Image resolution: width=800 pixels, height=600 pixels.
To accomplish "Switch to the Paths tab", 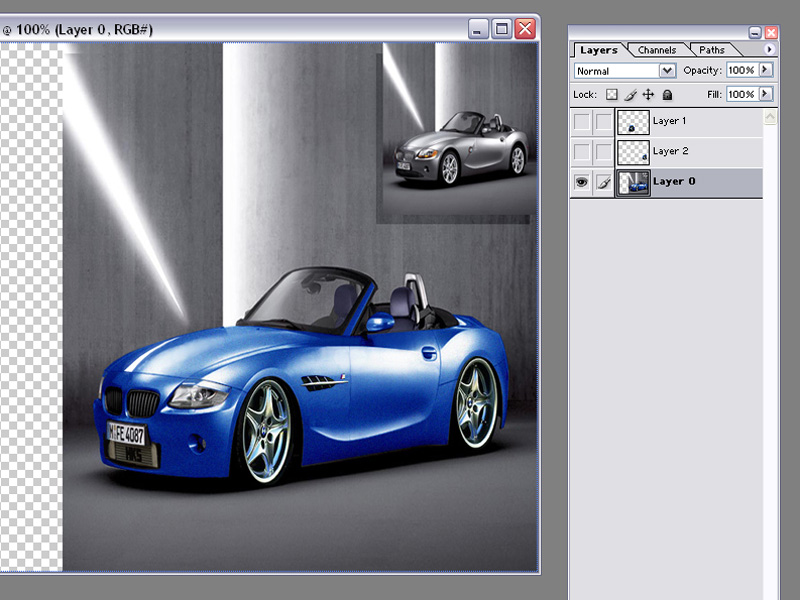I will [712, 50].
